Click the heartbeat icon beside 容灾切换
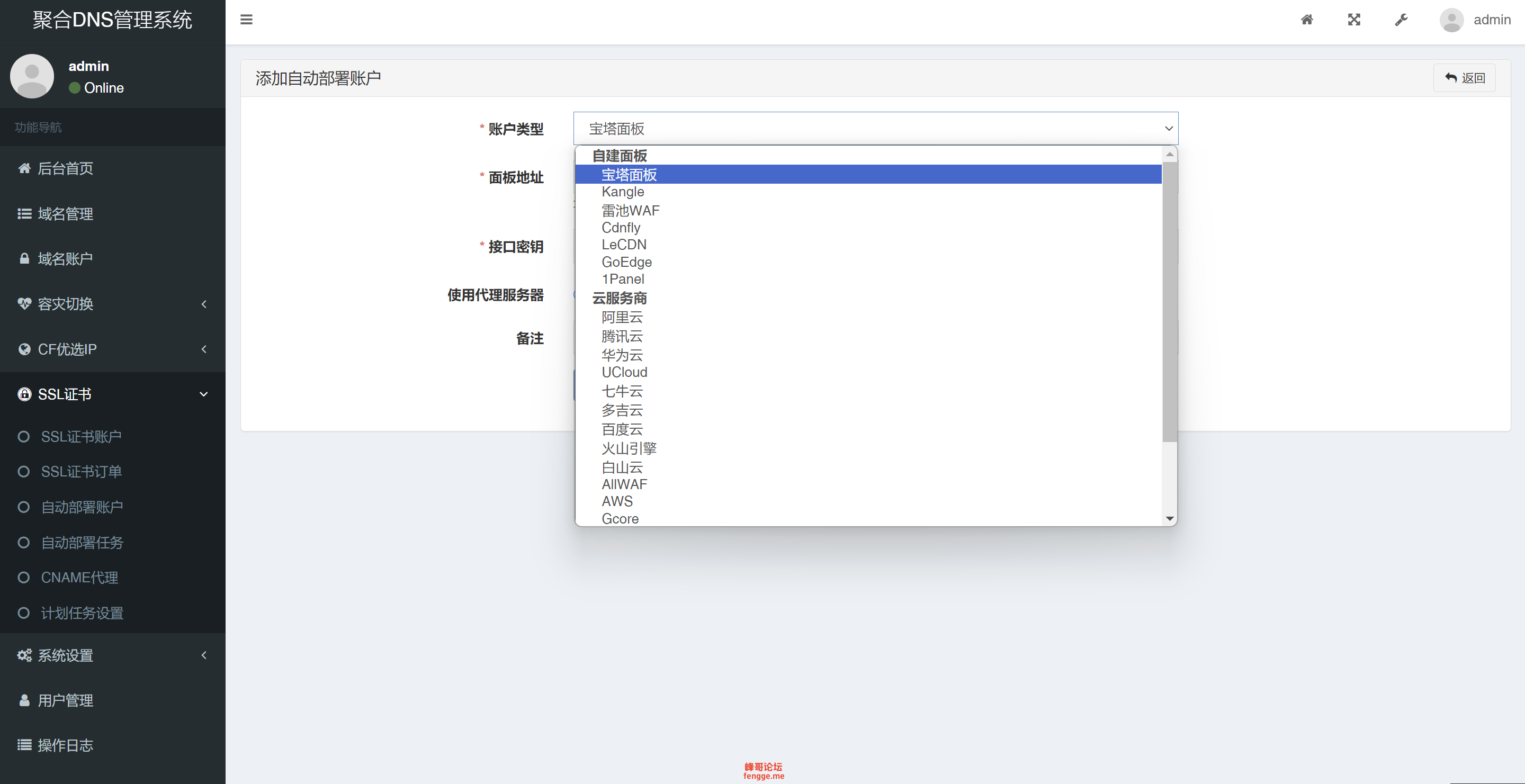 [24, 303]
